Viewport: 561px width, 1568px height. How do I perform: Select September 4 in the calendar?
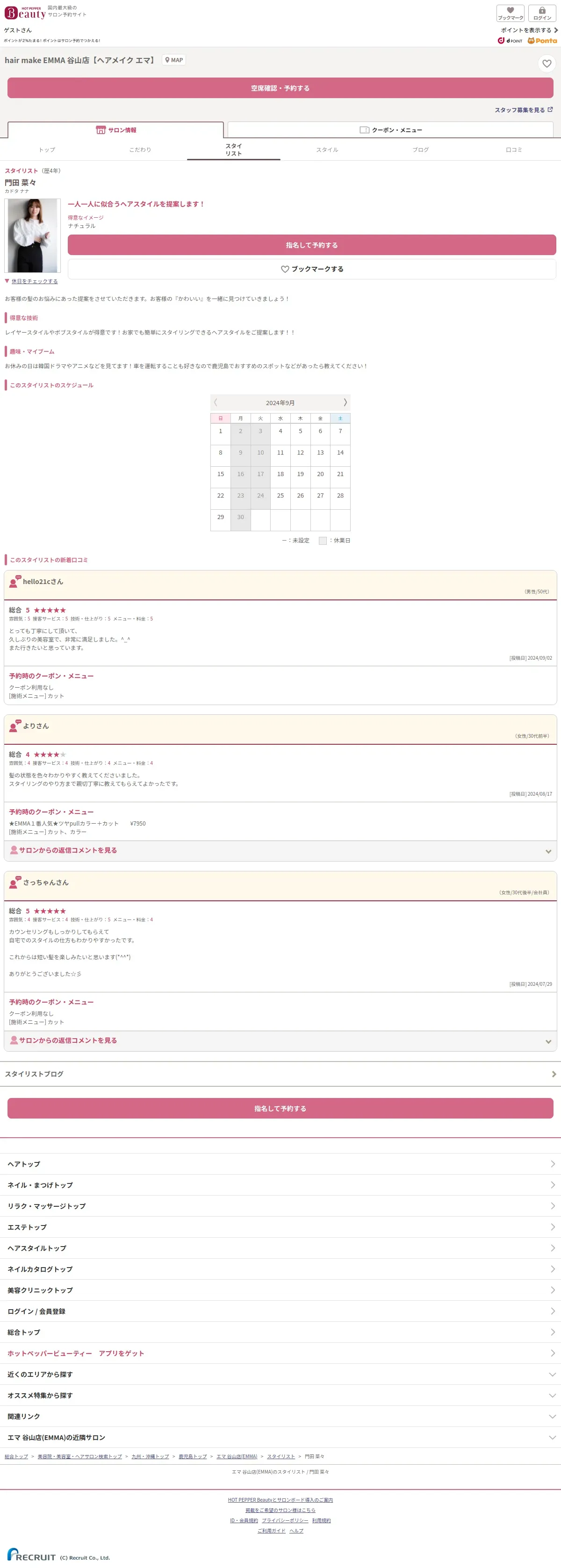[x=280, y=434]
